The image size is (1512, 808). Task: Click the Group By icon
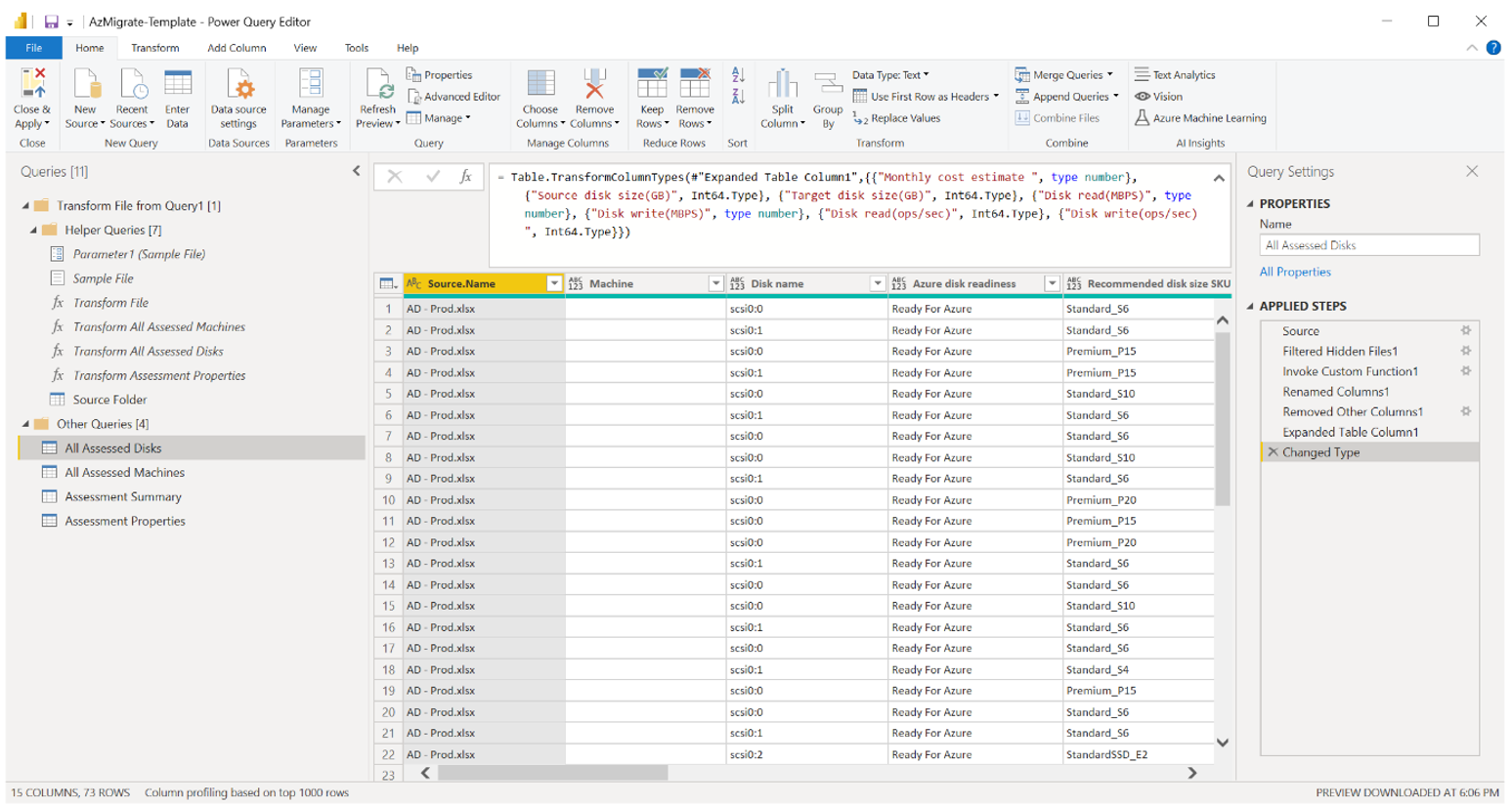[828, 84]
